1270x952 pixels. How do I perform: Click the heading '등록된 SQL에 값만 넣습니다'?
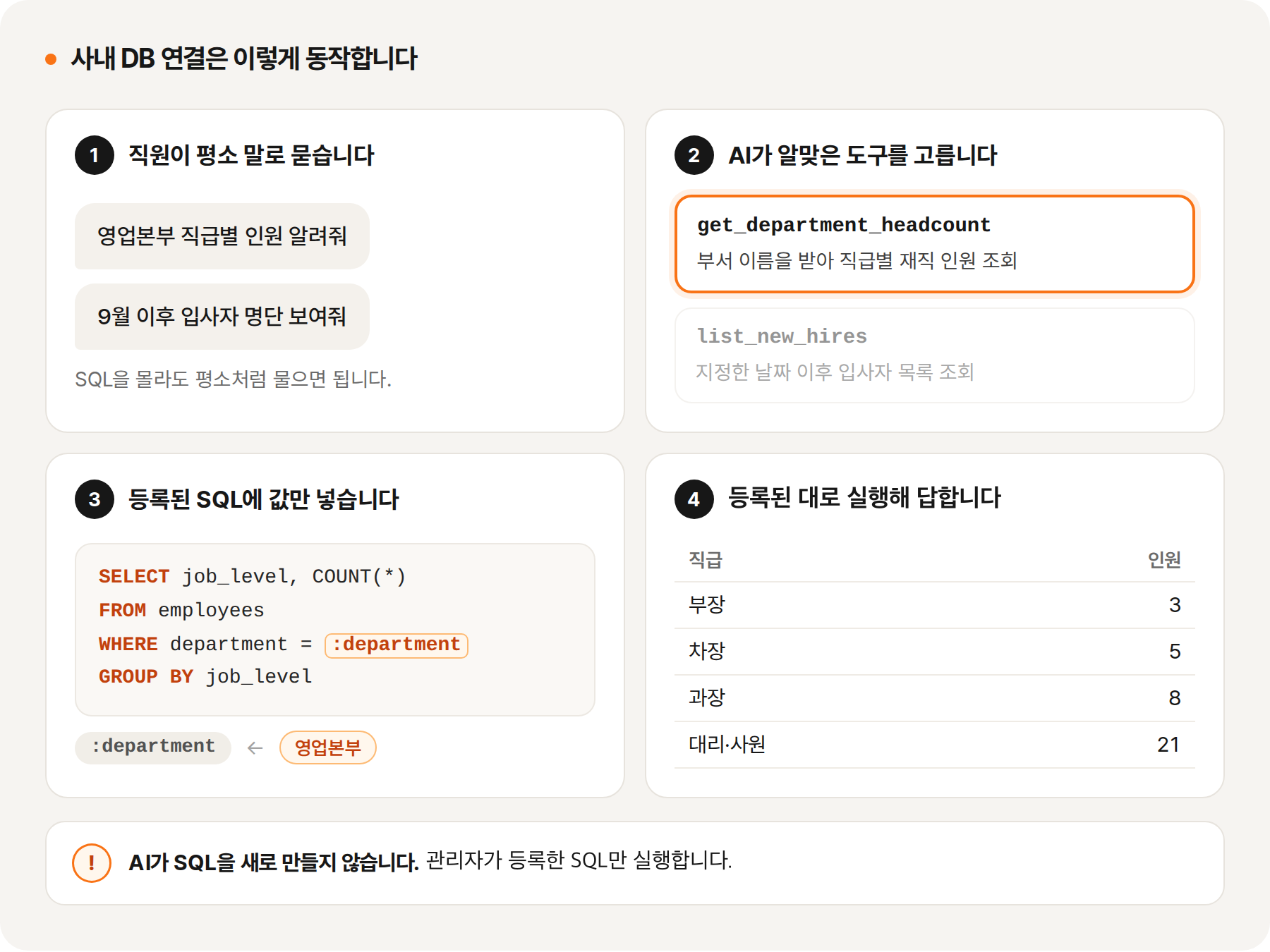tap(264, 499)
